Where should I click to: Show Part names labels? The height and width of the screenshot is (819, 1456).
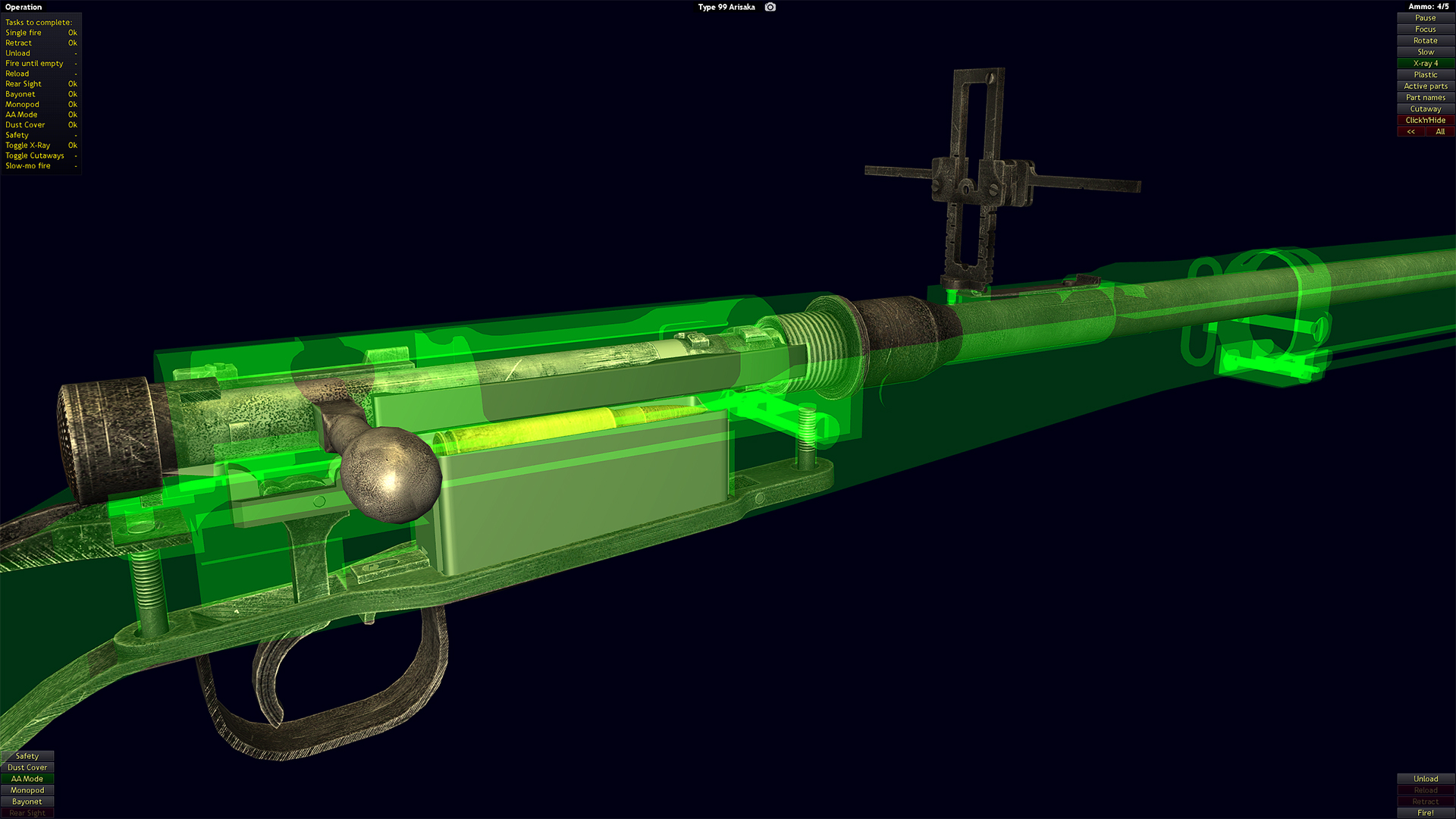pos(1425,97)
